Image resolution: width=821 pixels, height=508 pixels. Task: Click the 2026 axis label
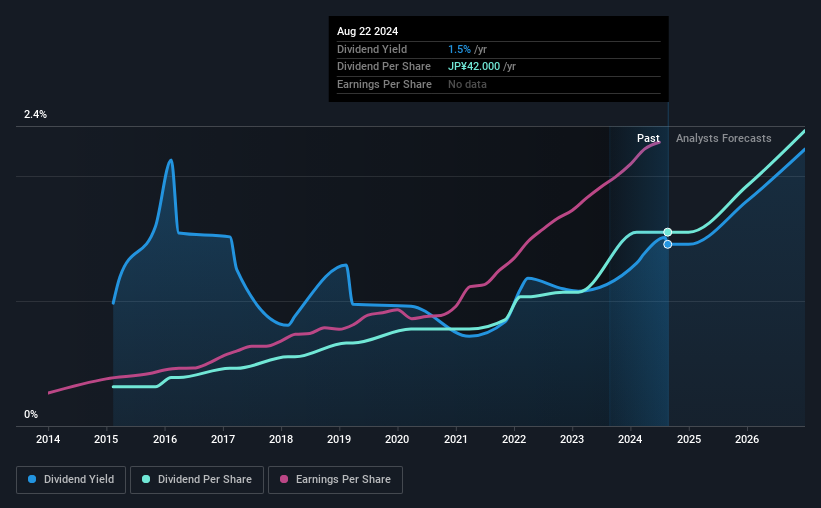click(747, 439)
